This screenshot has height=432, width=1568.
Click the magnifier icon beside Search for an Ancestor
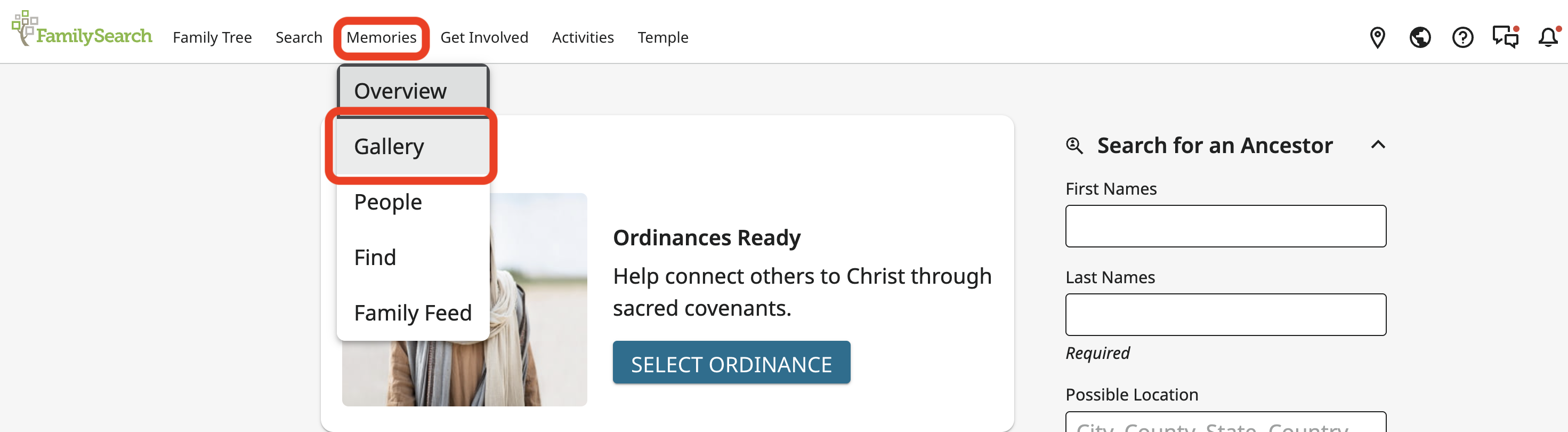click(1074, 146)
